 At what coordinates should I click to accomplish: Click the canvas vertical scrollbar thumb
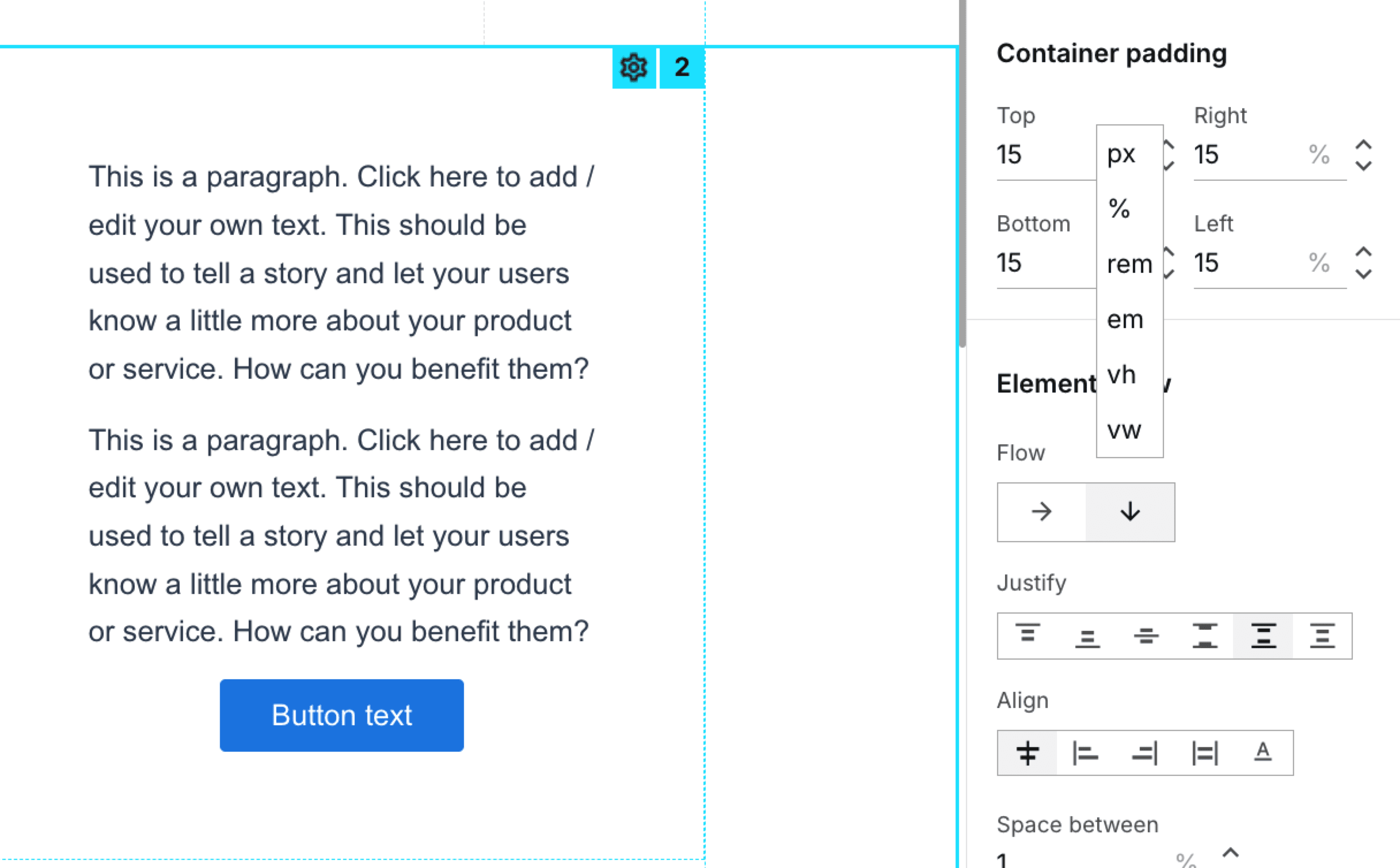click(962, 173)
